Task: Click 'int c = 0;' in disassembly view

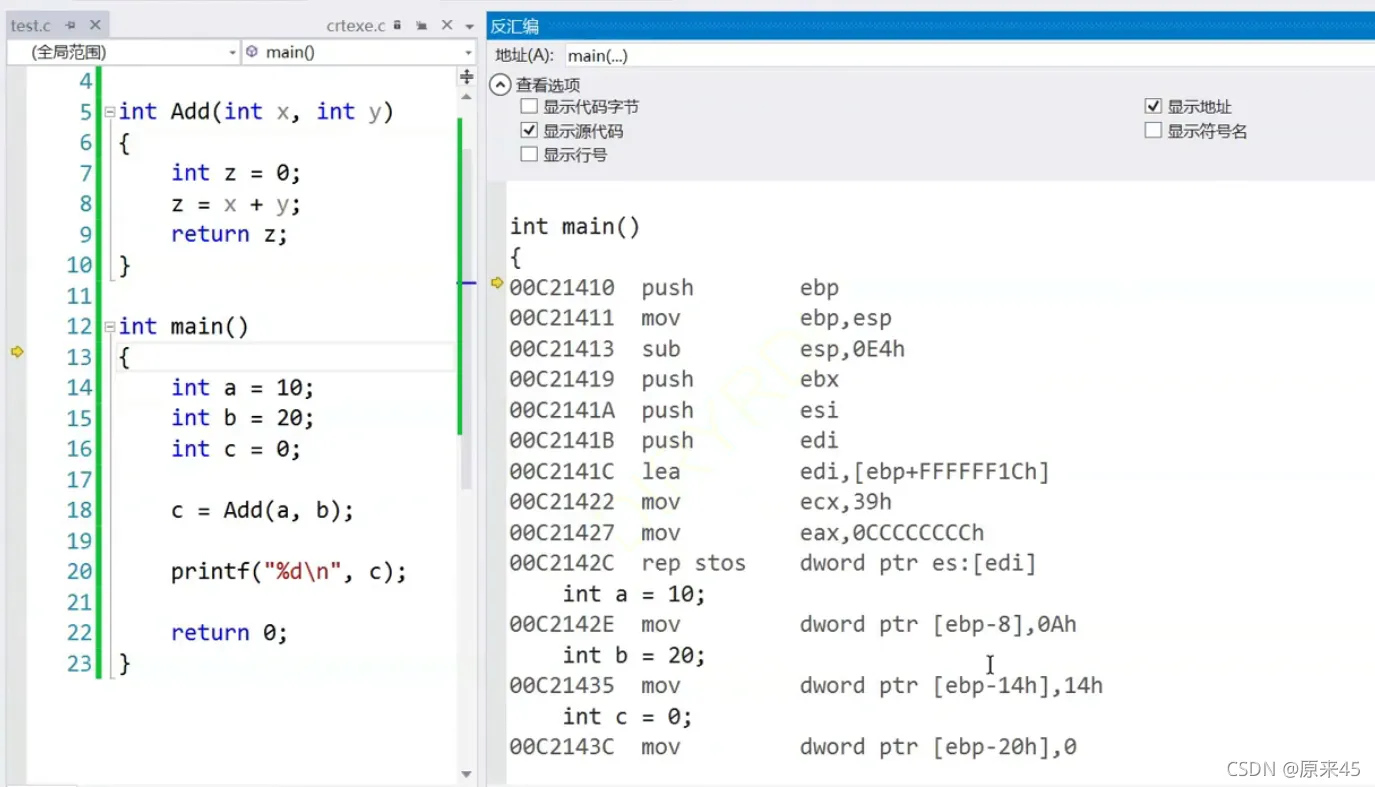Action: (x=627, y=717)
